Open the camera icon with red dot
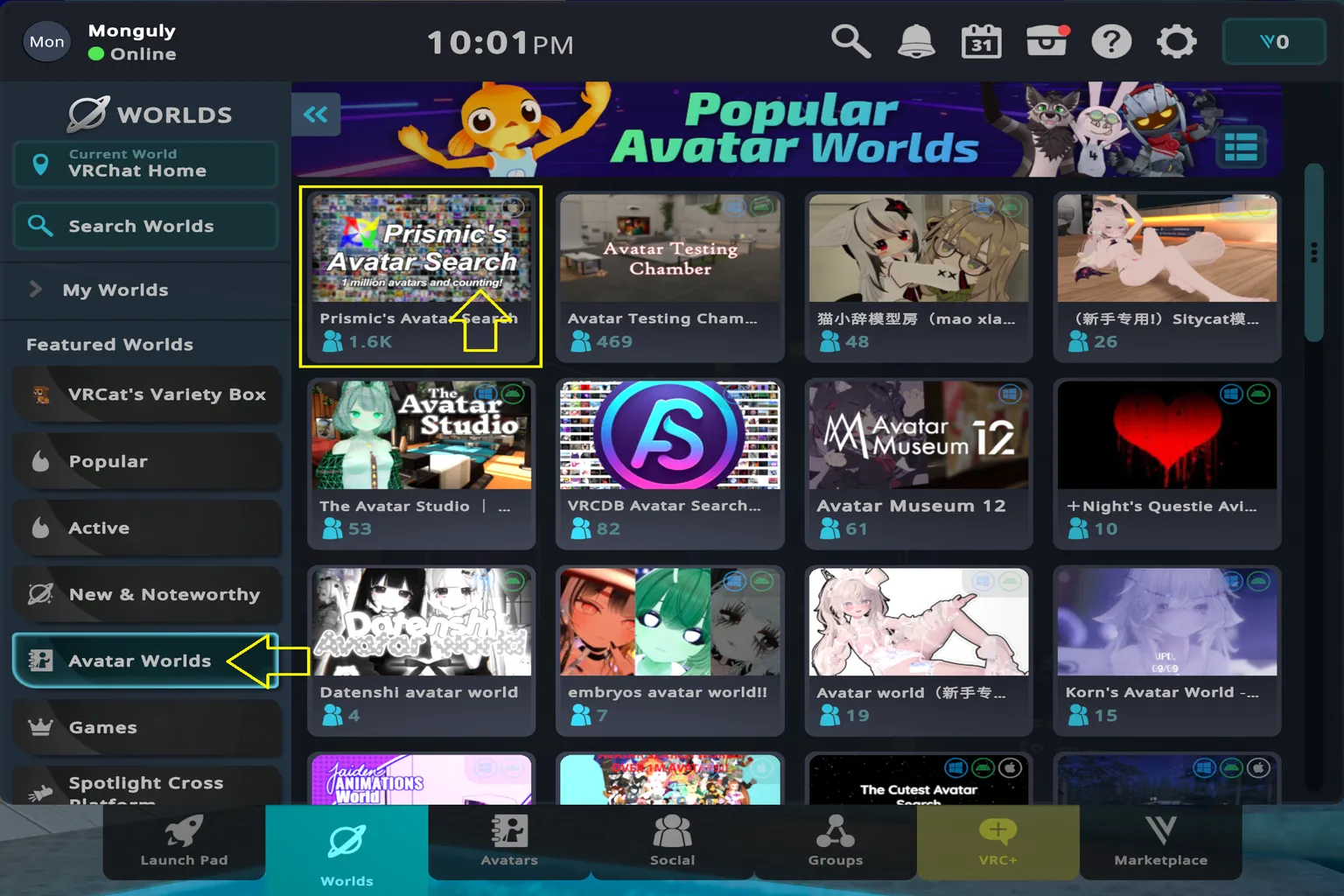This screenshot has width=1344, height=896. [x=1046, y=41]
